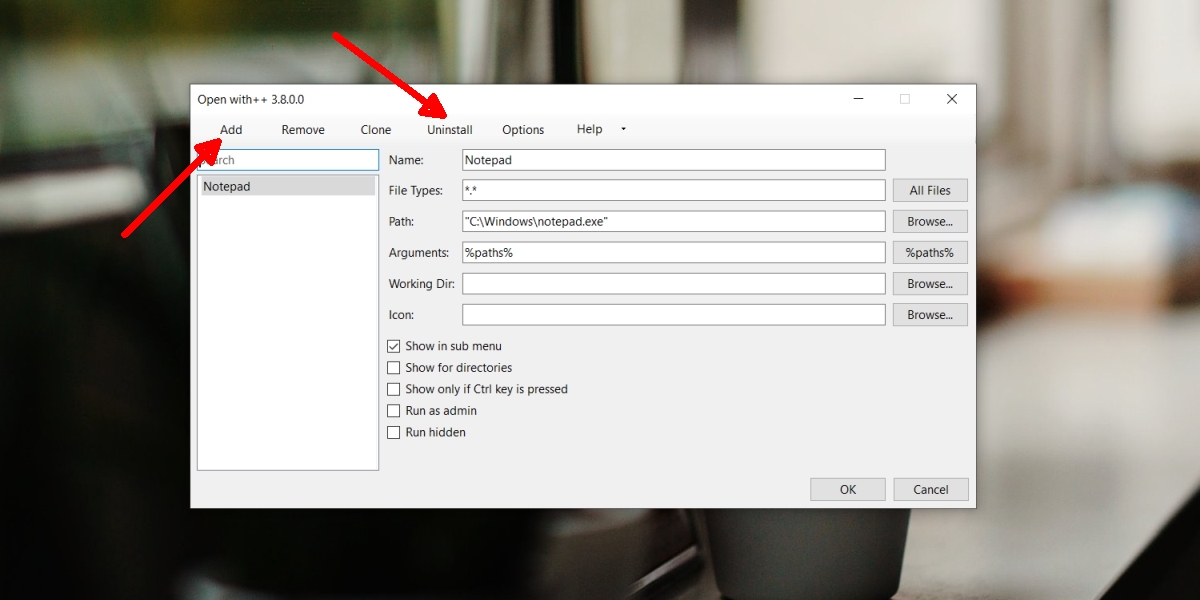Enable Show for directories
1200x600 pixels.
click(x=393, y=368)
